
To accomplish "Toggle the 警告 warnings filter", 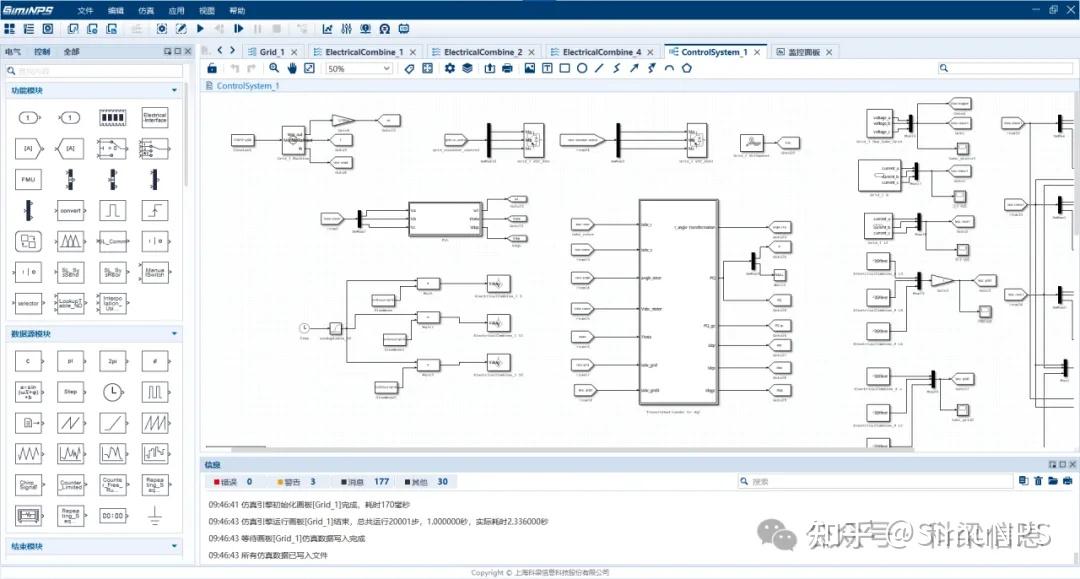I will tap(290, 481).
